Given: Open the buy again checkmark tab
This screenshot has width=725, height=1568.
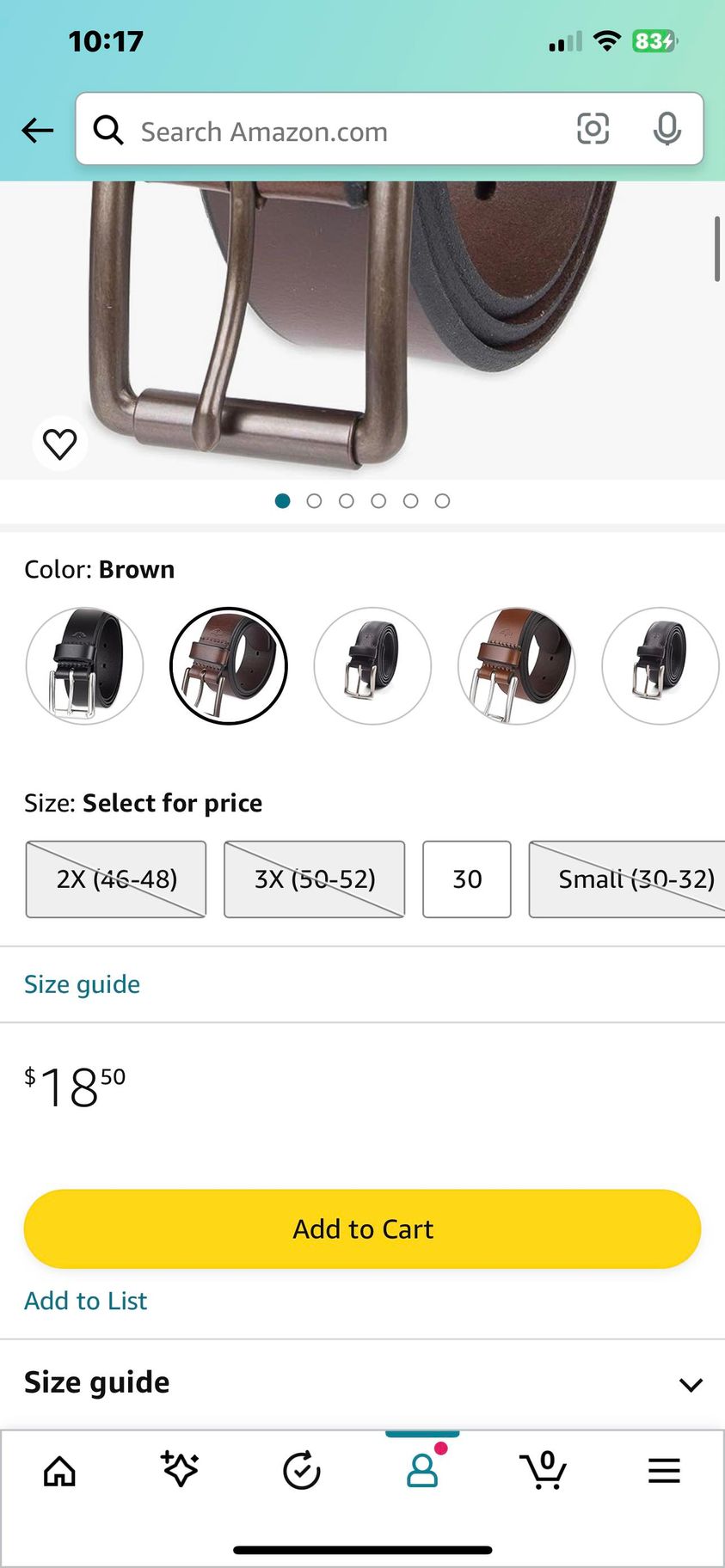Looking at the screenshot, I should tap(302, 1470).
